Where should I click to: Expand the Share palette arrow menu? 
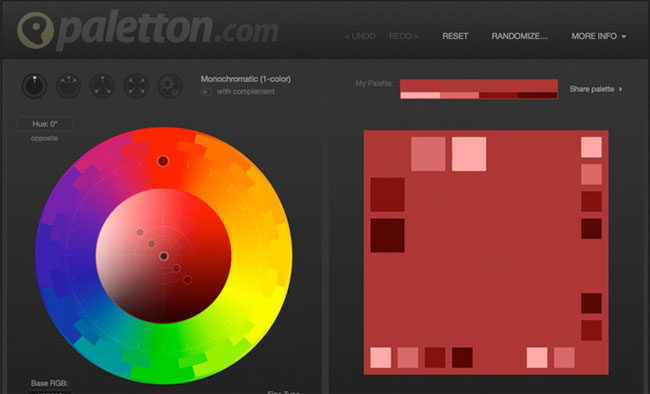click(x=596, y=89)
